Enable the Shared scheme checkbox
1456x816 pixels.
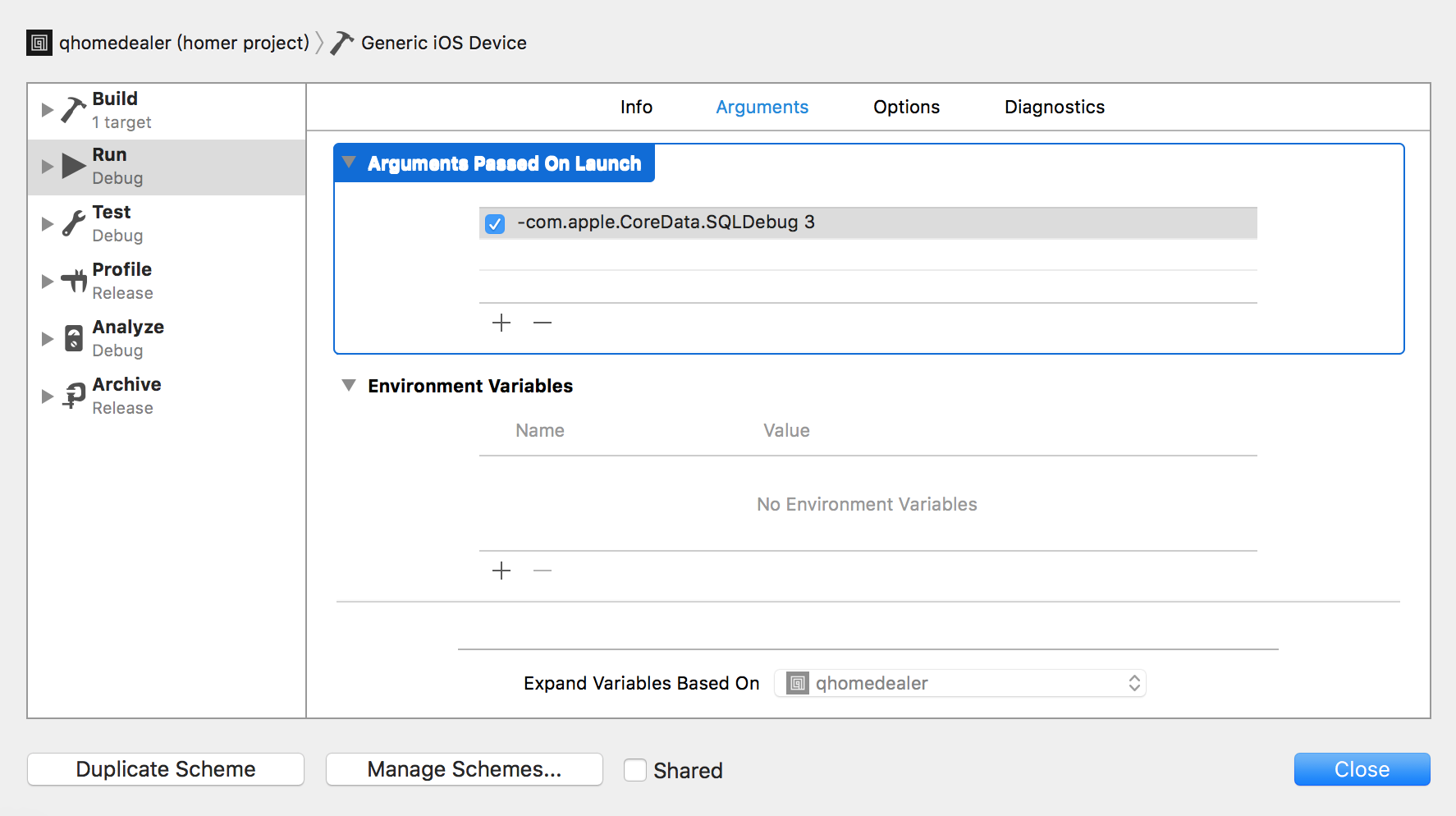(x=635, y=770)
